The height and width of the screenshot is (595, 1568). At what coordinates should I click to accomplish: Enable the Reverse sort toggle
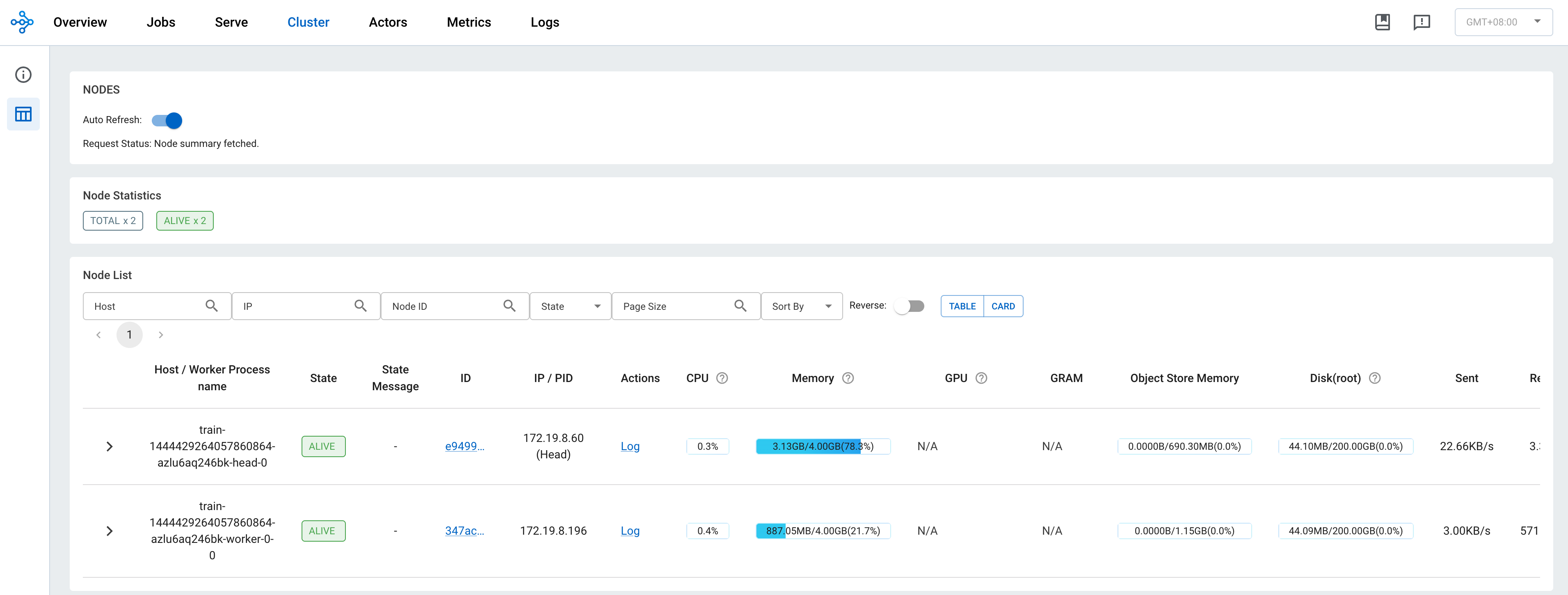click(910, 307)
